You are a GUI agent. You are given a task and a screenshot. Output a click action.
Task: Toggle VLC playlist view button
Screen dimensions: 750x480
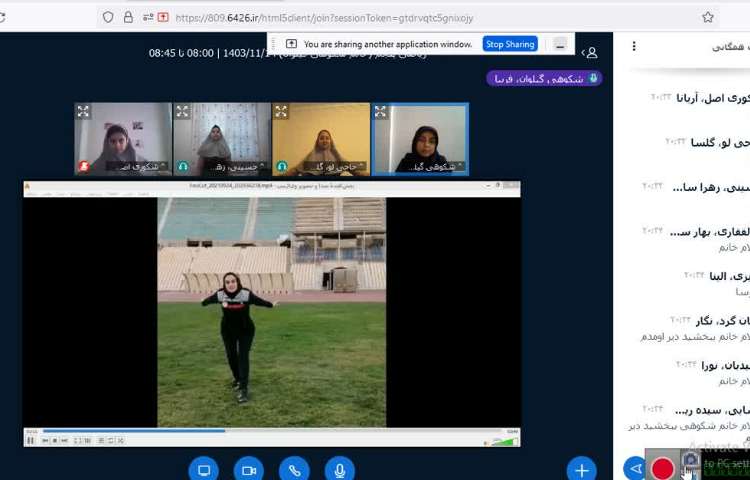coord(101,440)
